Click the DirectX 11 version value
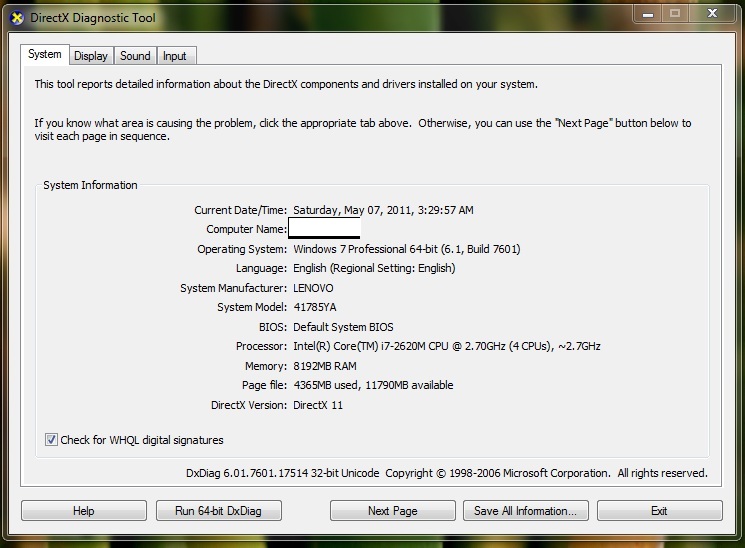The height and width of the screenshot is (548, 745). [317, 405]
